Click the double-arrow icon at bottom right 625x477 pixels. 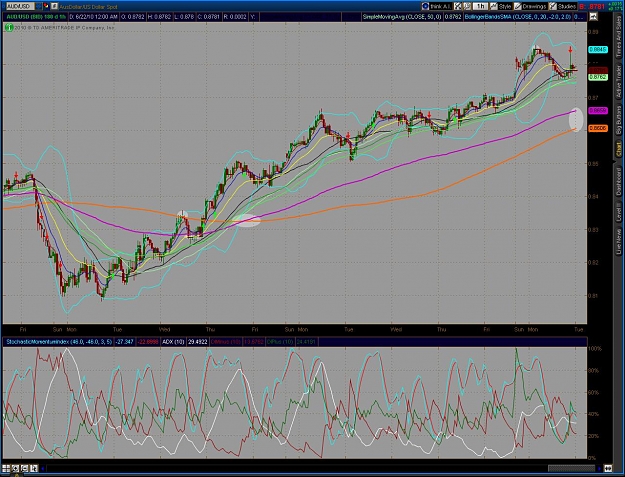point(608,468)
